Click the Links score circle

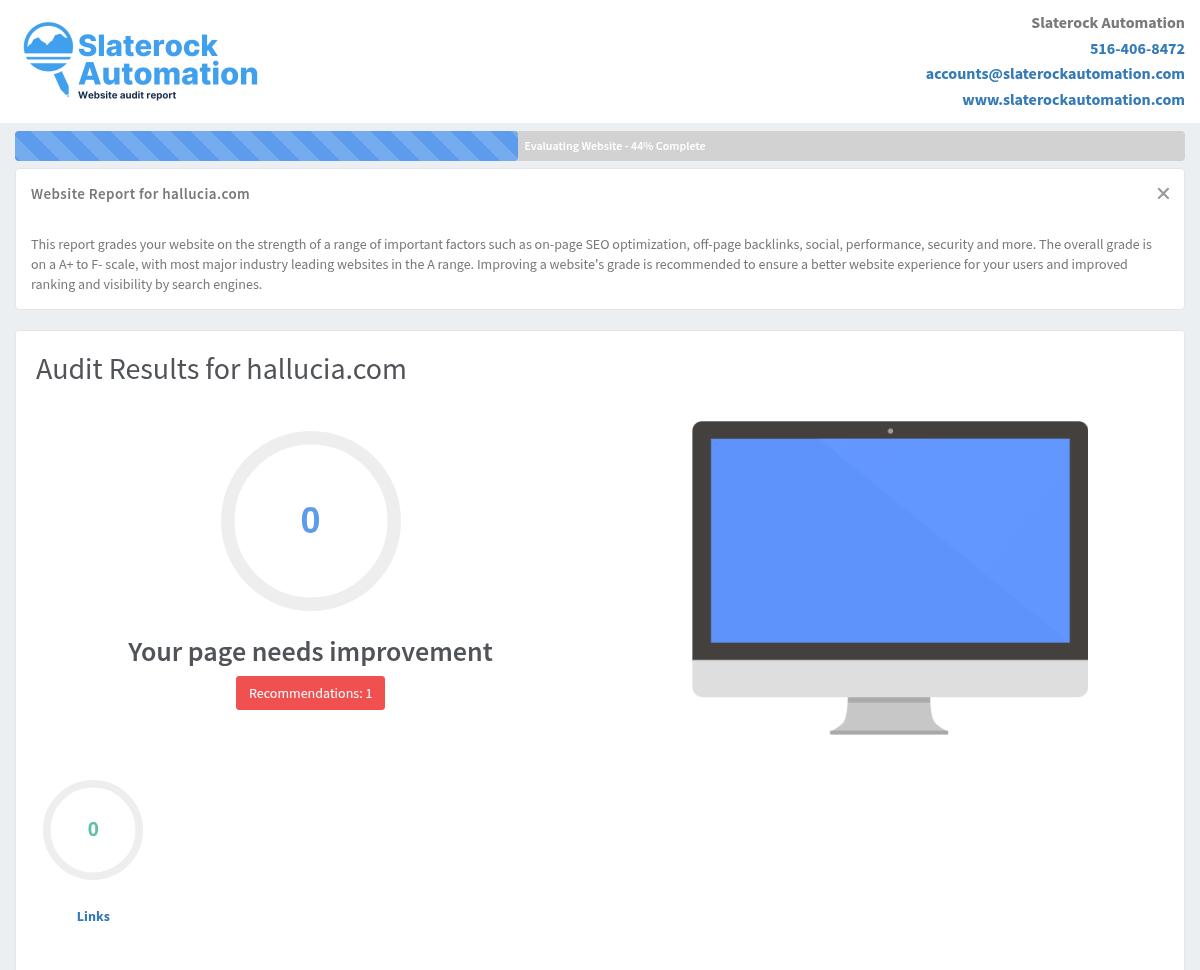93,830
